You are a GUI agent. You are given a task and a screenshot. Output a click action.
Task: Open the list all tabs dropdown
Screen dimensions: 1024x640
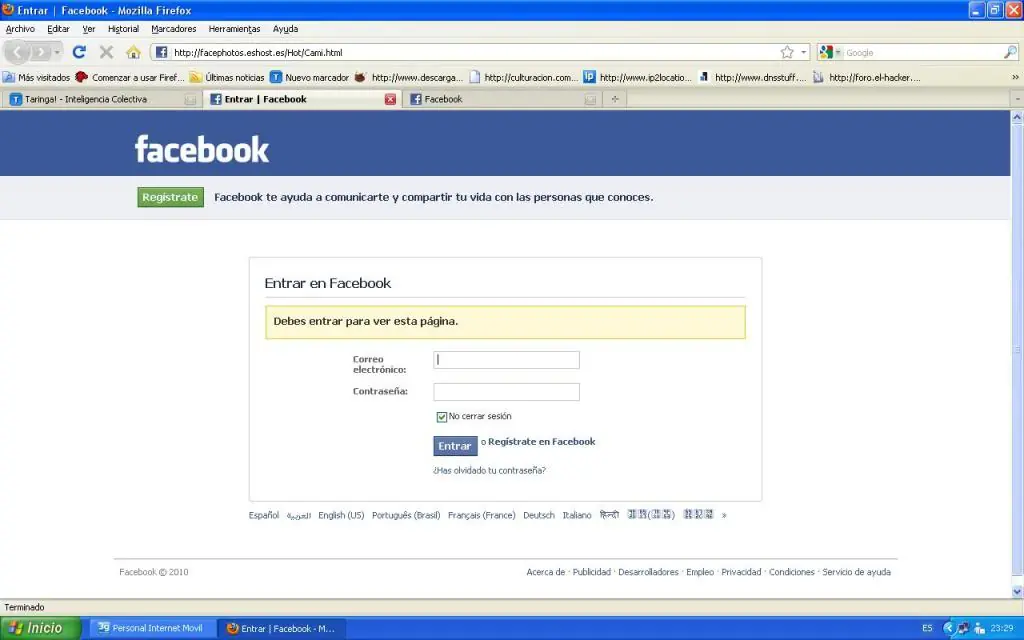[1017, 99]
